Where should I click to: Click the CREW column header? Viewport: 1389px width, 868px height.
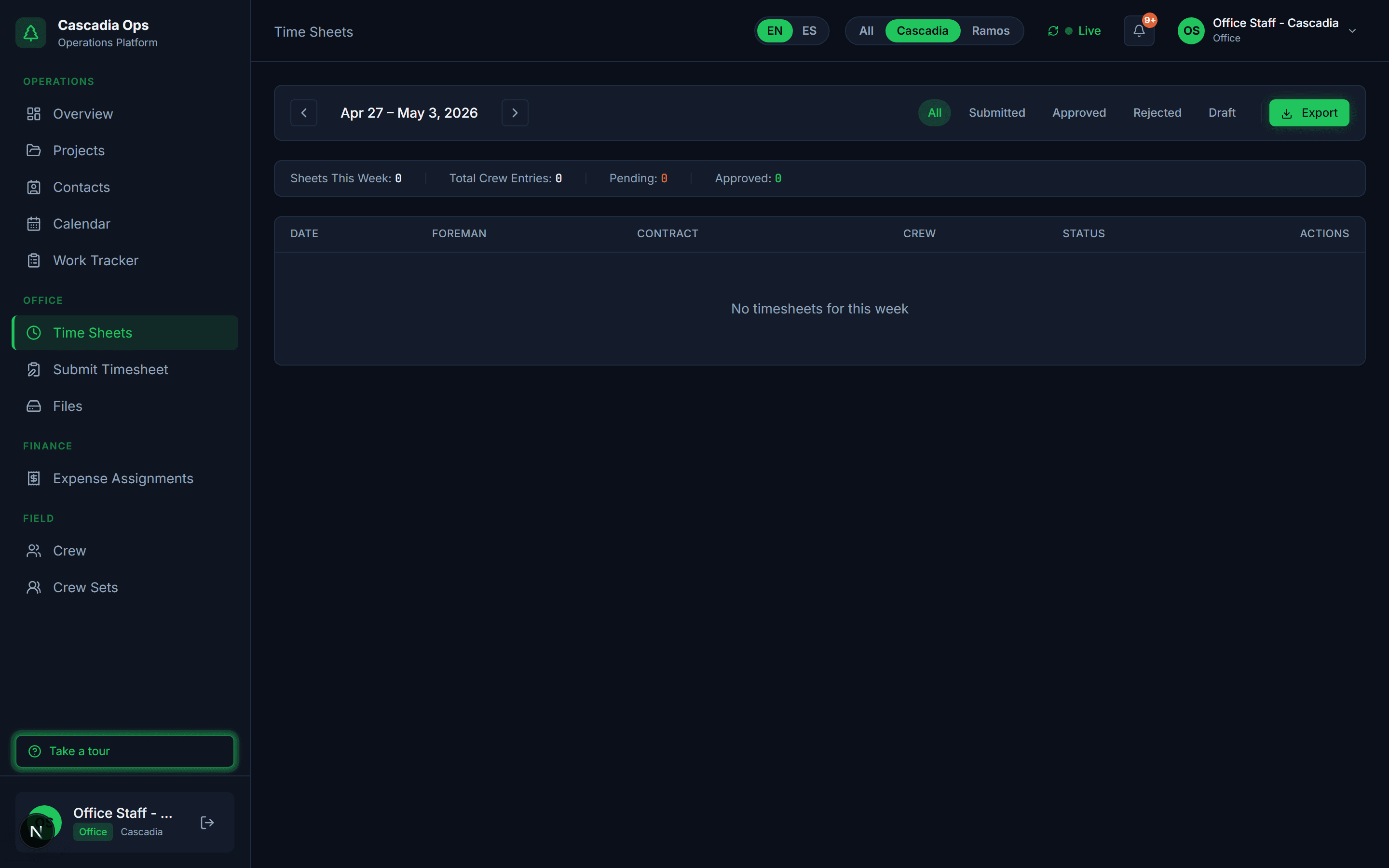point(920,234)
